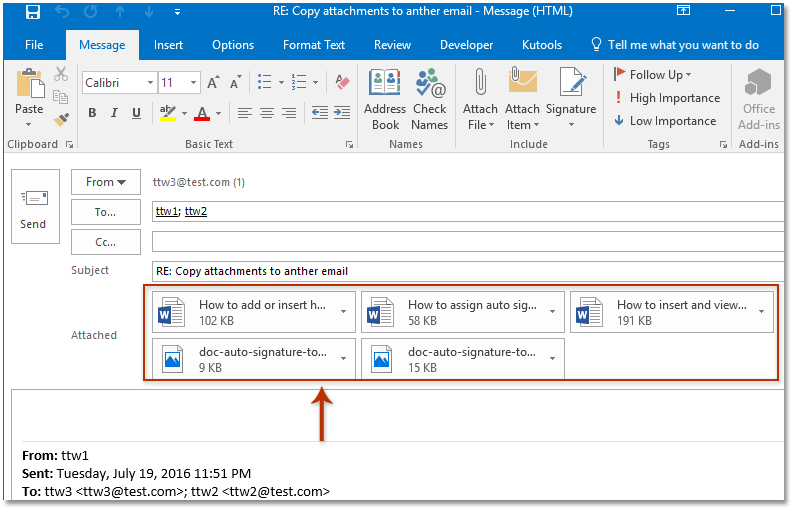The height and width of the screenshot is (509, 793).
Task: Toggle Bold formatting
Action: pos(92,113)
